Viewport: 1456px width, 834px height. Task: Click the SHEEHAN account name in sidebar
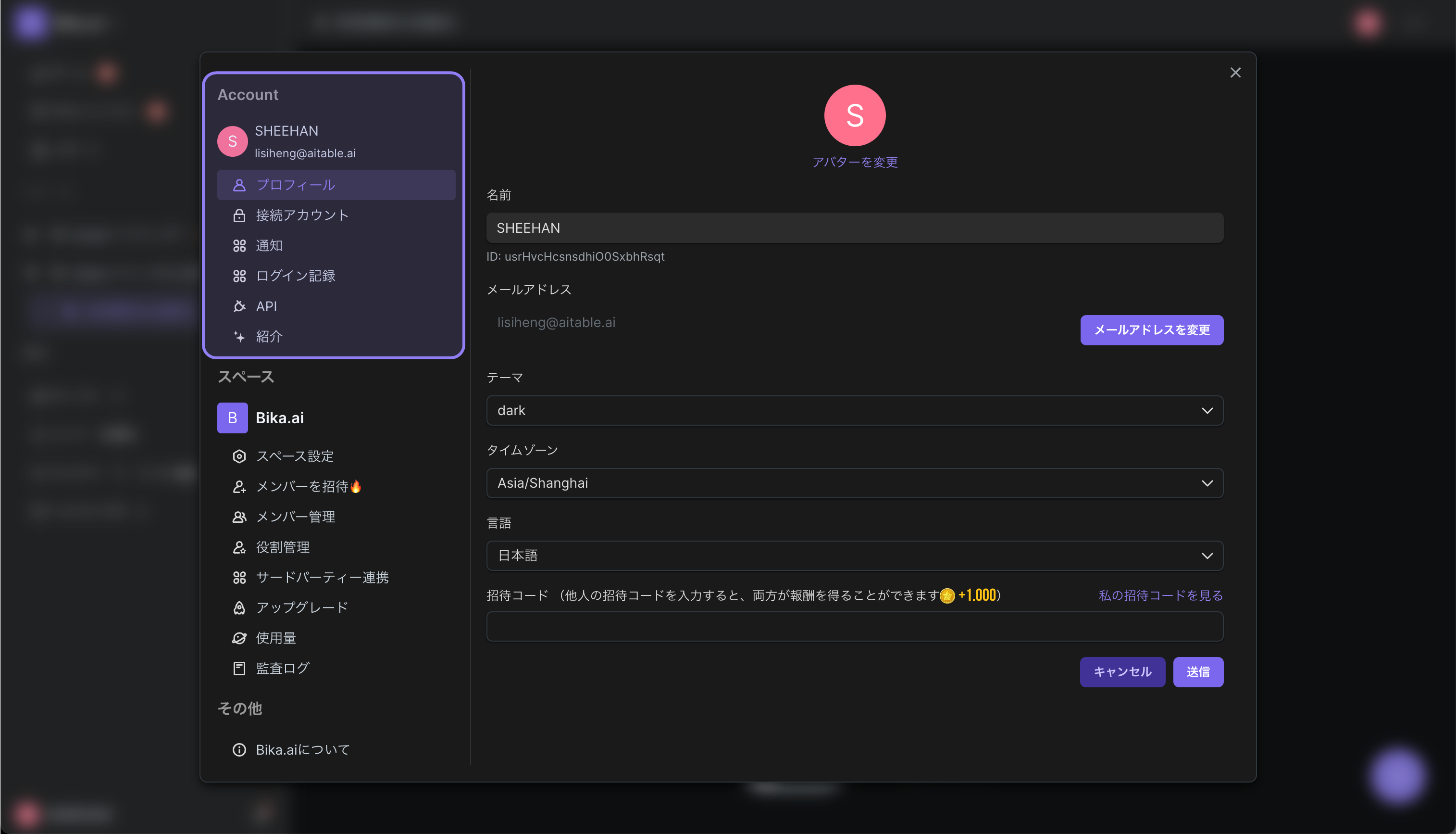(286, 131)
